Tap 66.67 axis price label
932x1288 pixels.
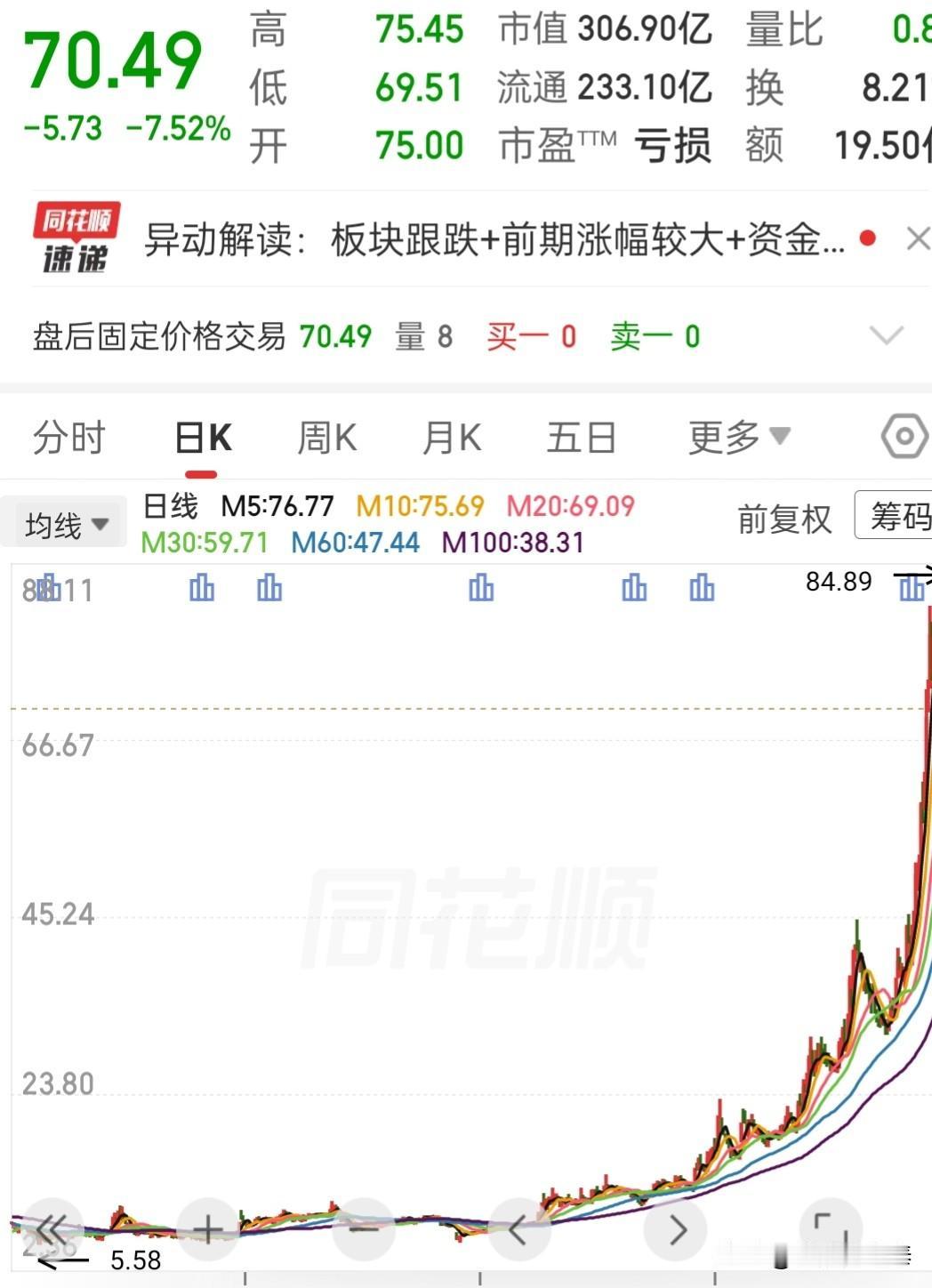coord(58,745)
